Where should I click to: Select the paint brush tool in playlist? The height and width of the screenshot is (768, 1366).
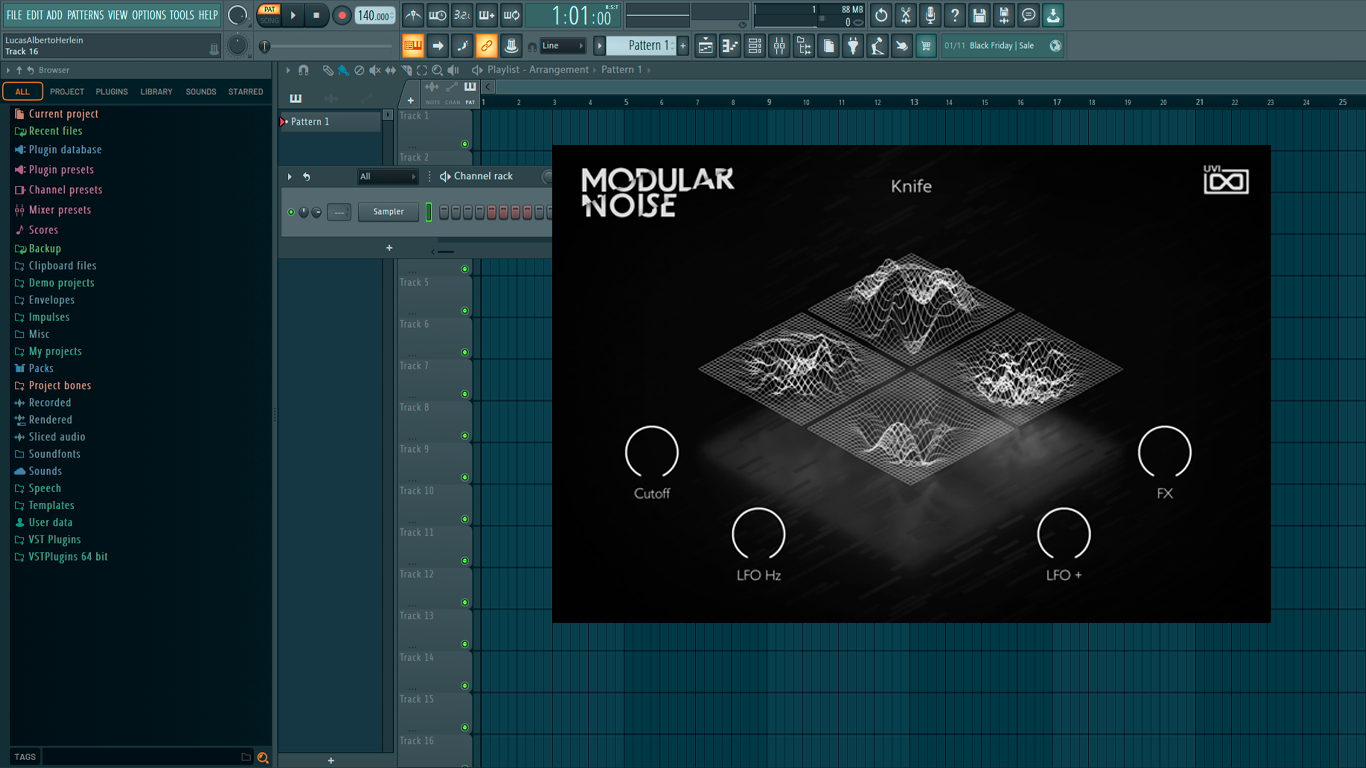coord(343,70)
